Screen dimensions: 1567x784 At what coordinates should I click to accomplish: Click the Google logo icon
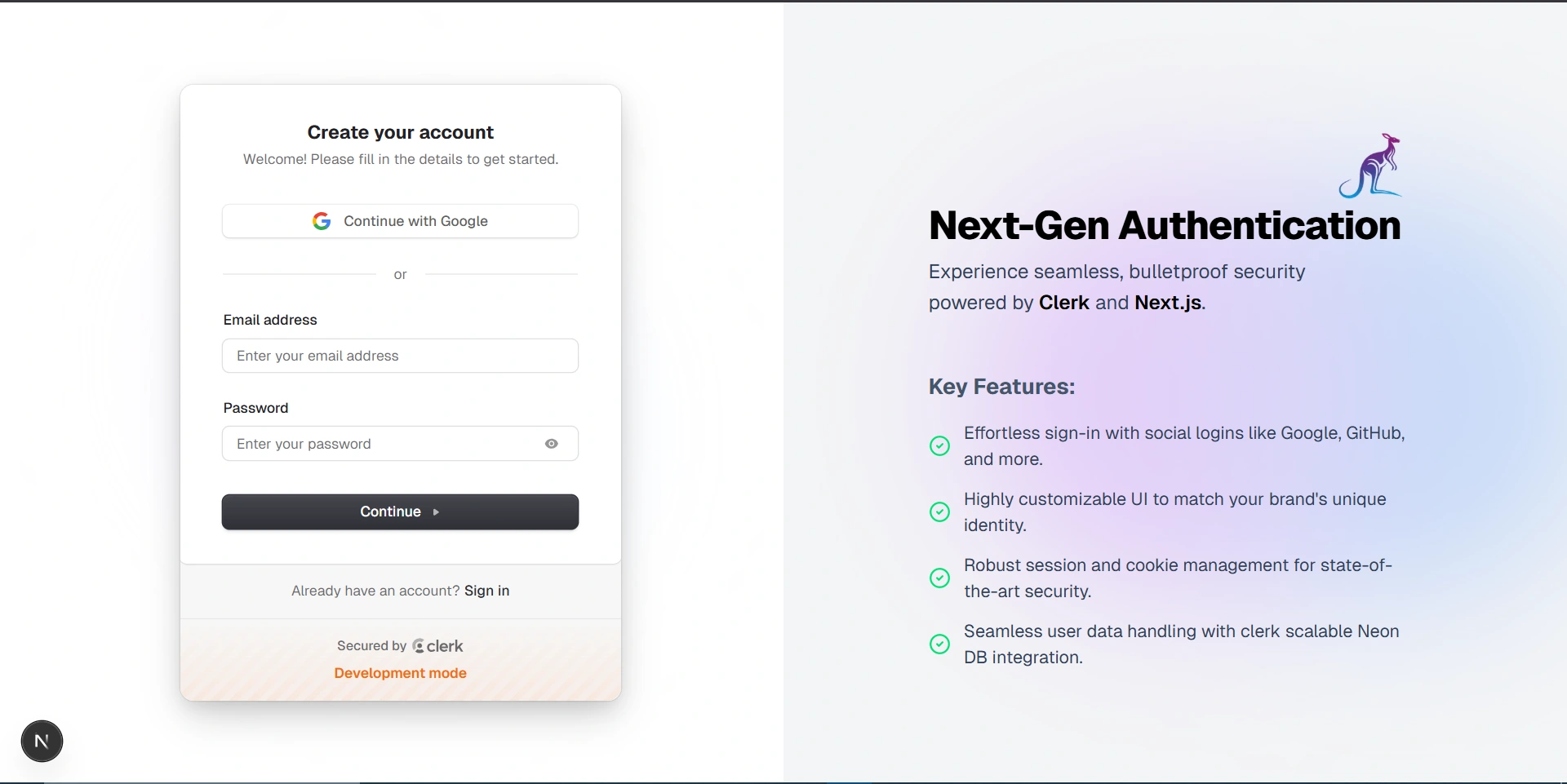pos(322,221)
